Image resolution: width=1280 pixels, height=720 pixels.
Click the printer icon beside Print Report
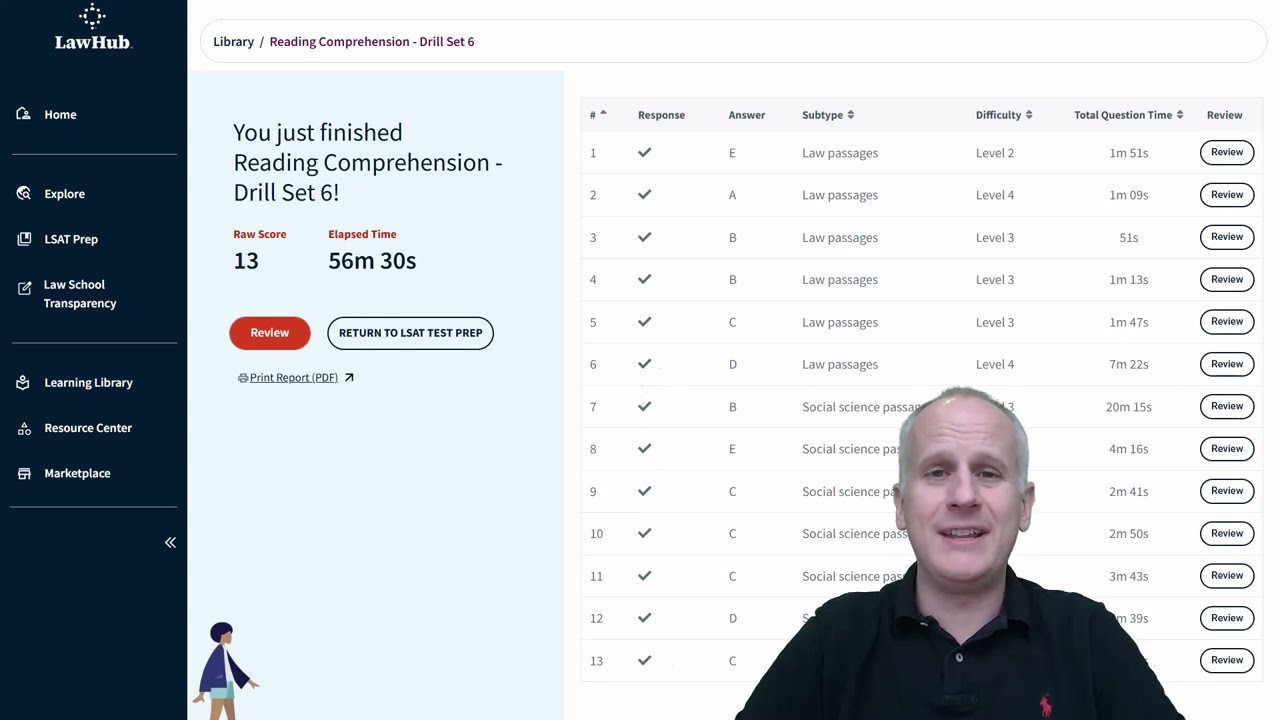coord(243,378)
